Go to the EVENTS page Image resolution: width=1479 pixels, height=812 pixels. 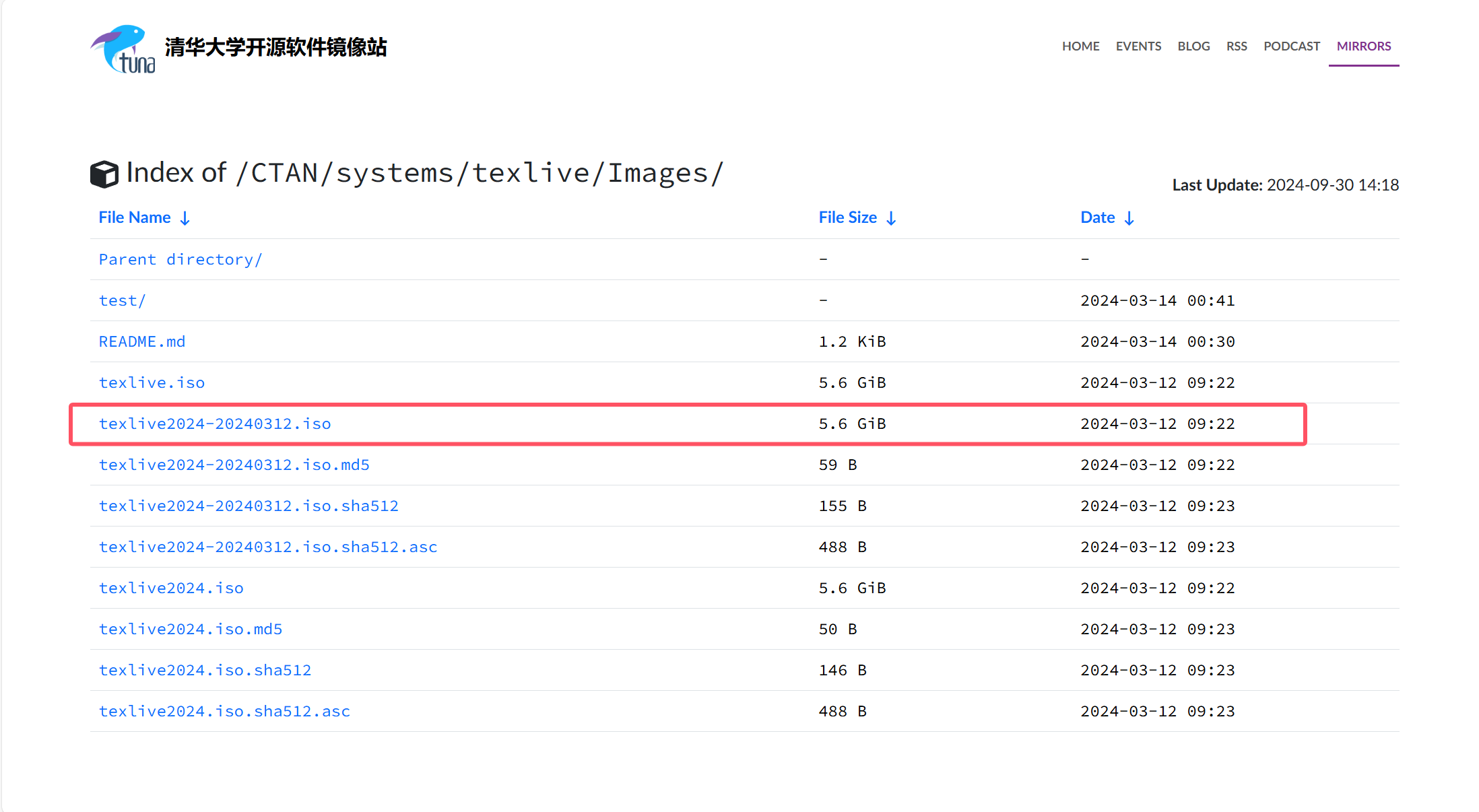[1138, 46]
